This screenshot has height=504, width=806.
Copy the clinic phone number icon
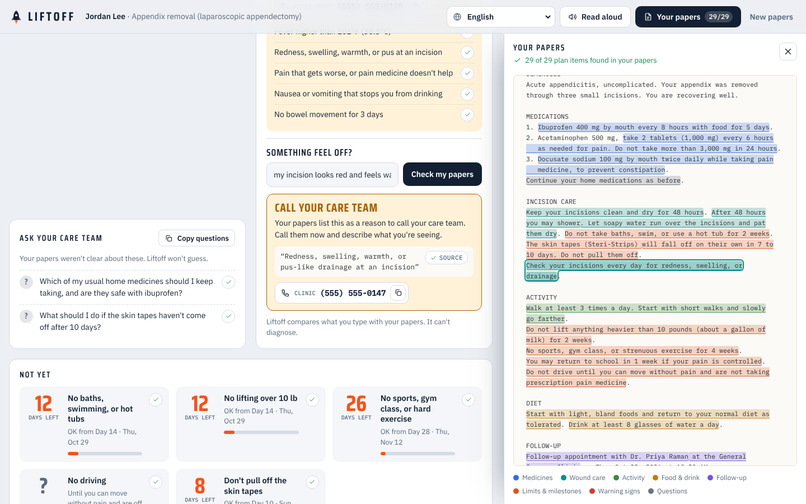(398, 293)
